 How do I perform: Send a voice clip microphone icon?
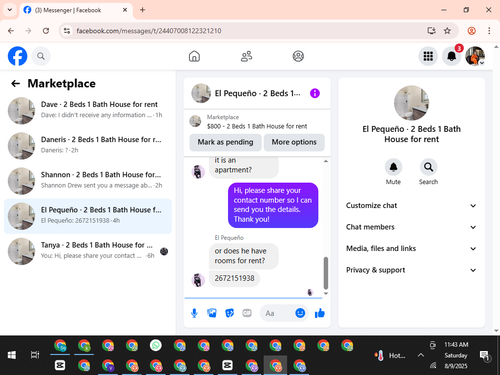194,313
